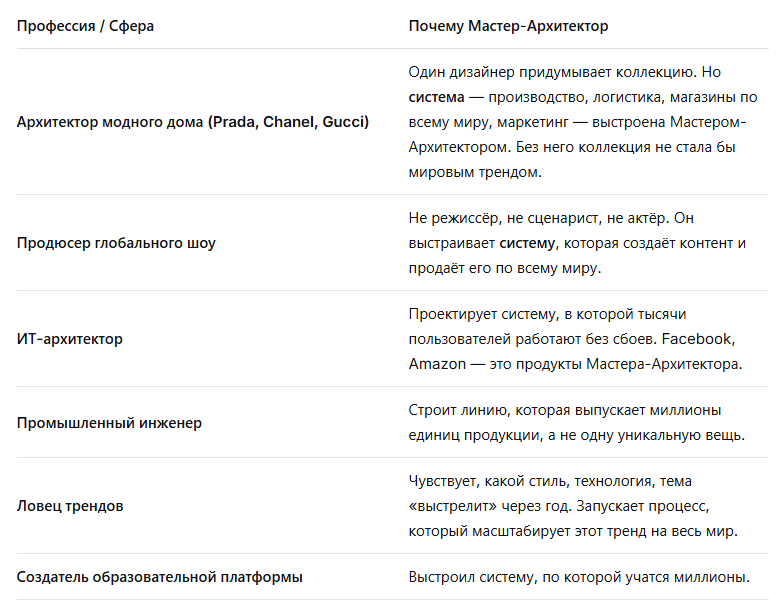Click the 'Профессия / Сфера' column header
The height and width of the screenshot is (607, 783).
pyautogui.click(x=85, y=26)
